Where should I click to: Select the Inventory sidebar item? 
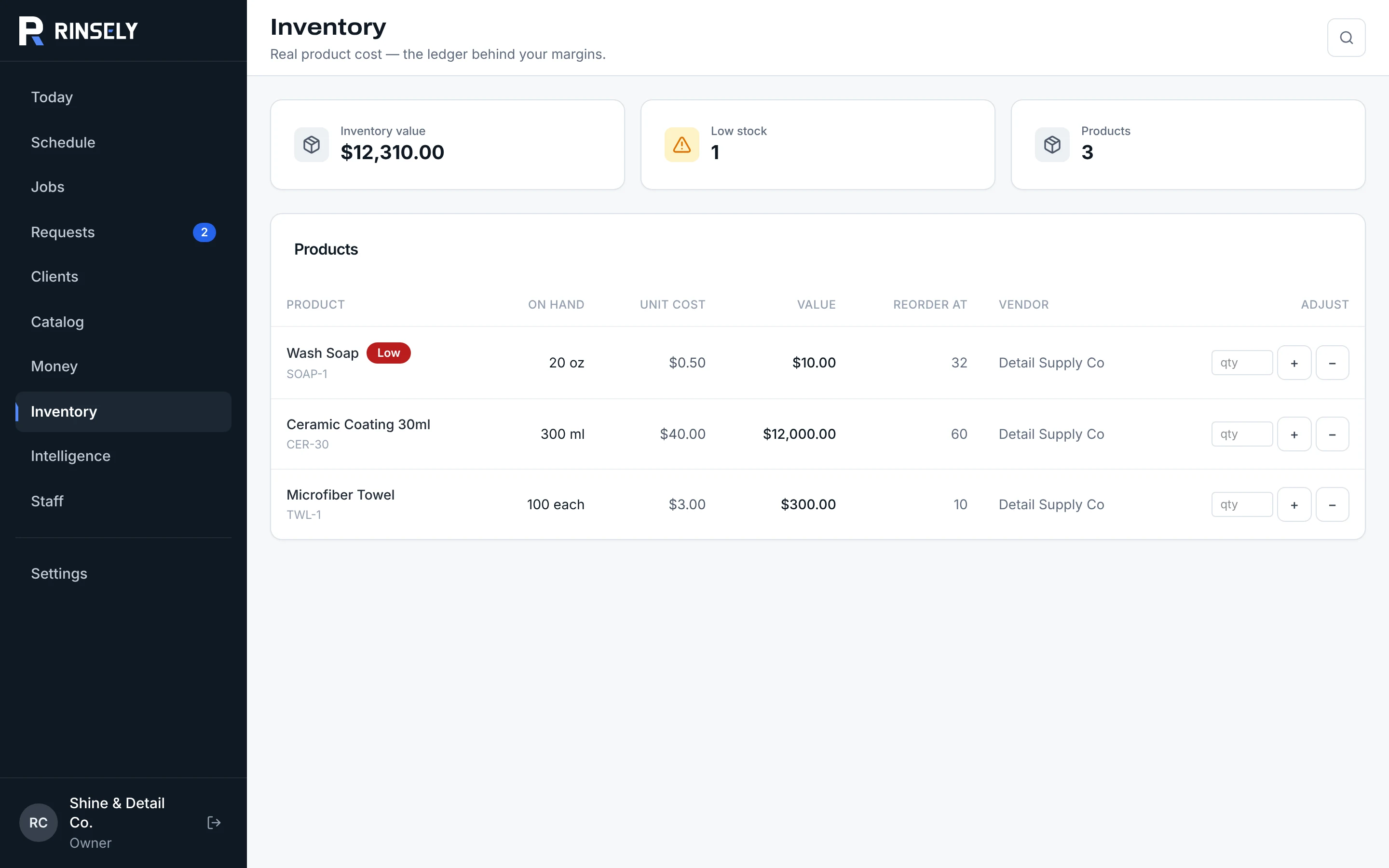pyautogui.click(x=123, y=412)
